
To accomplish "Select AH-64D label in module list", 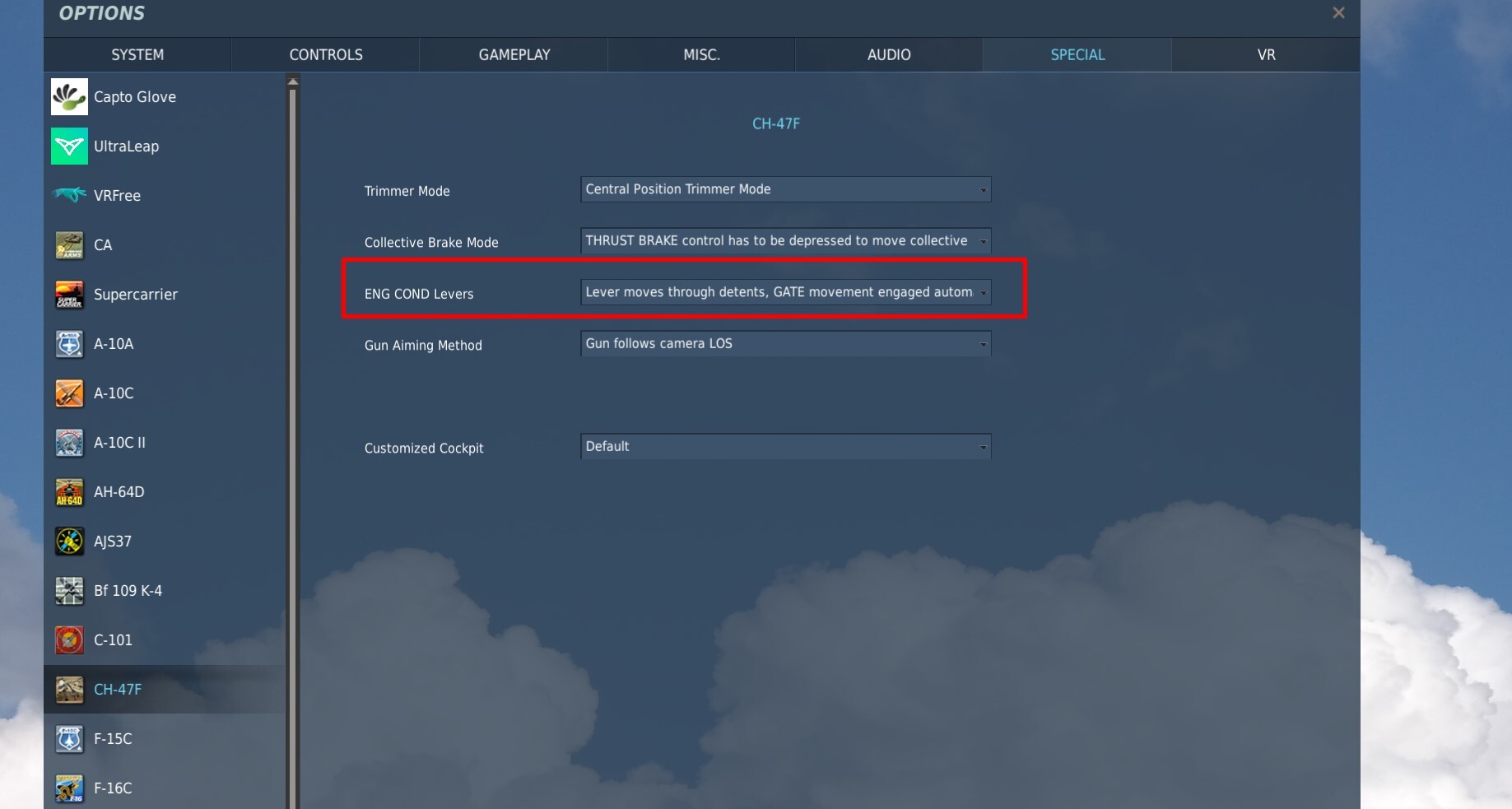I will (x=119, y=492).
